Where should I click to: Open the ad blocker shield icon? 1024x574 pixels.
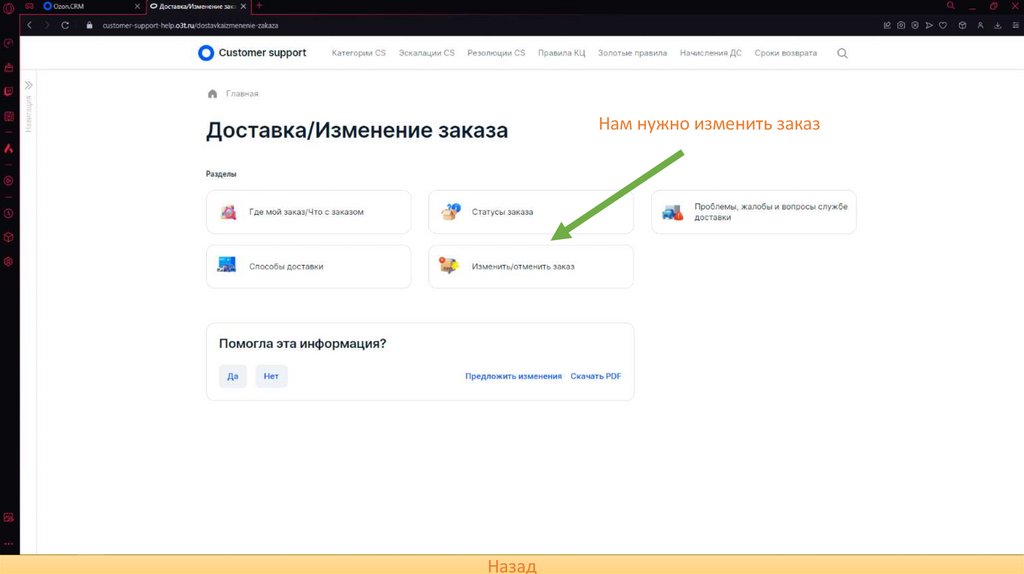click(915, 25)
